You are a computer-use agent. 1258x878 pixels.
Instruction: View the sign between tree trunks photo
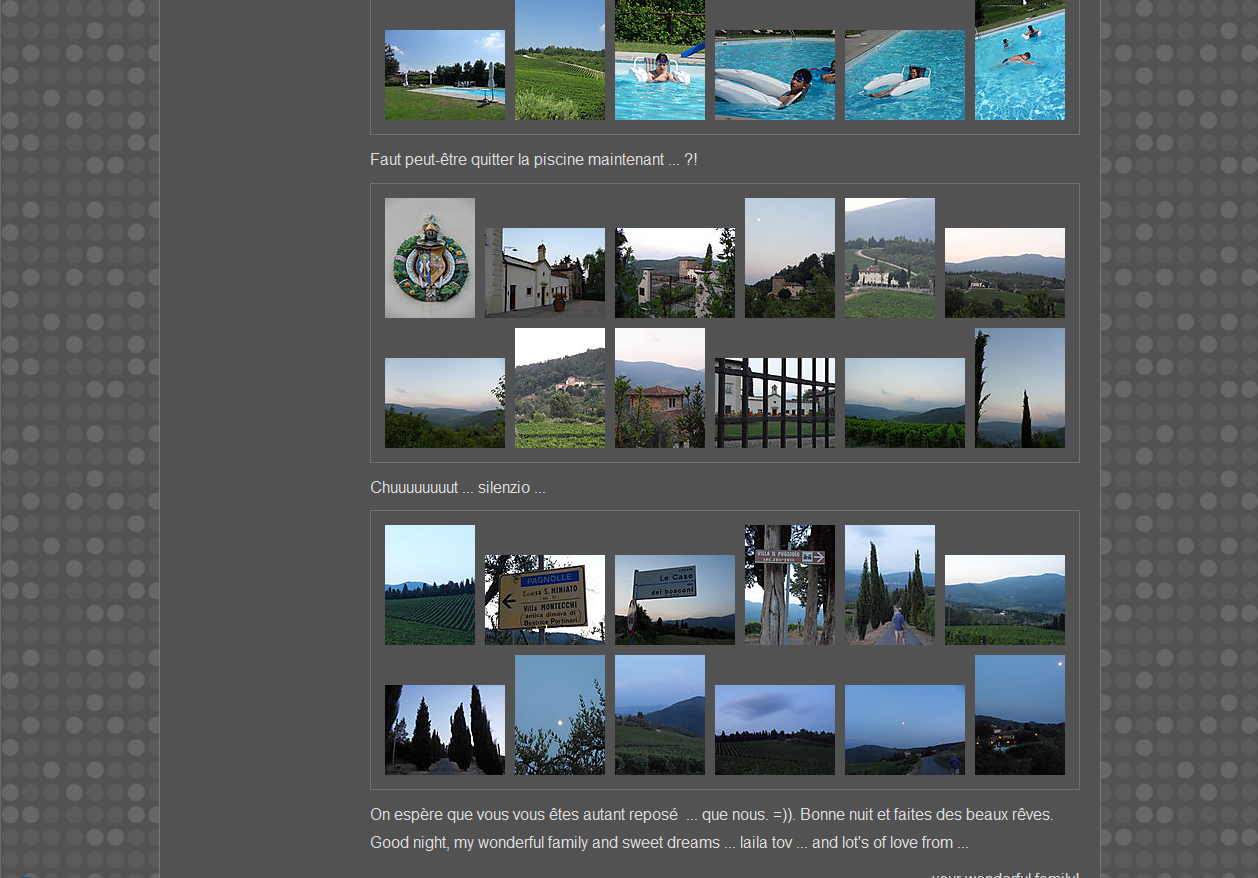pyautogui.click(x=790, y=584)
